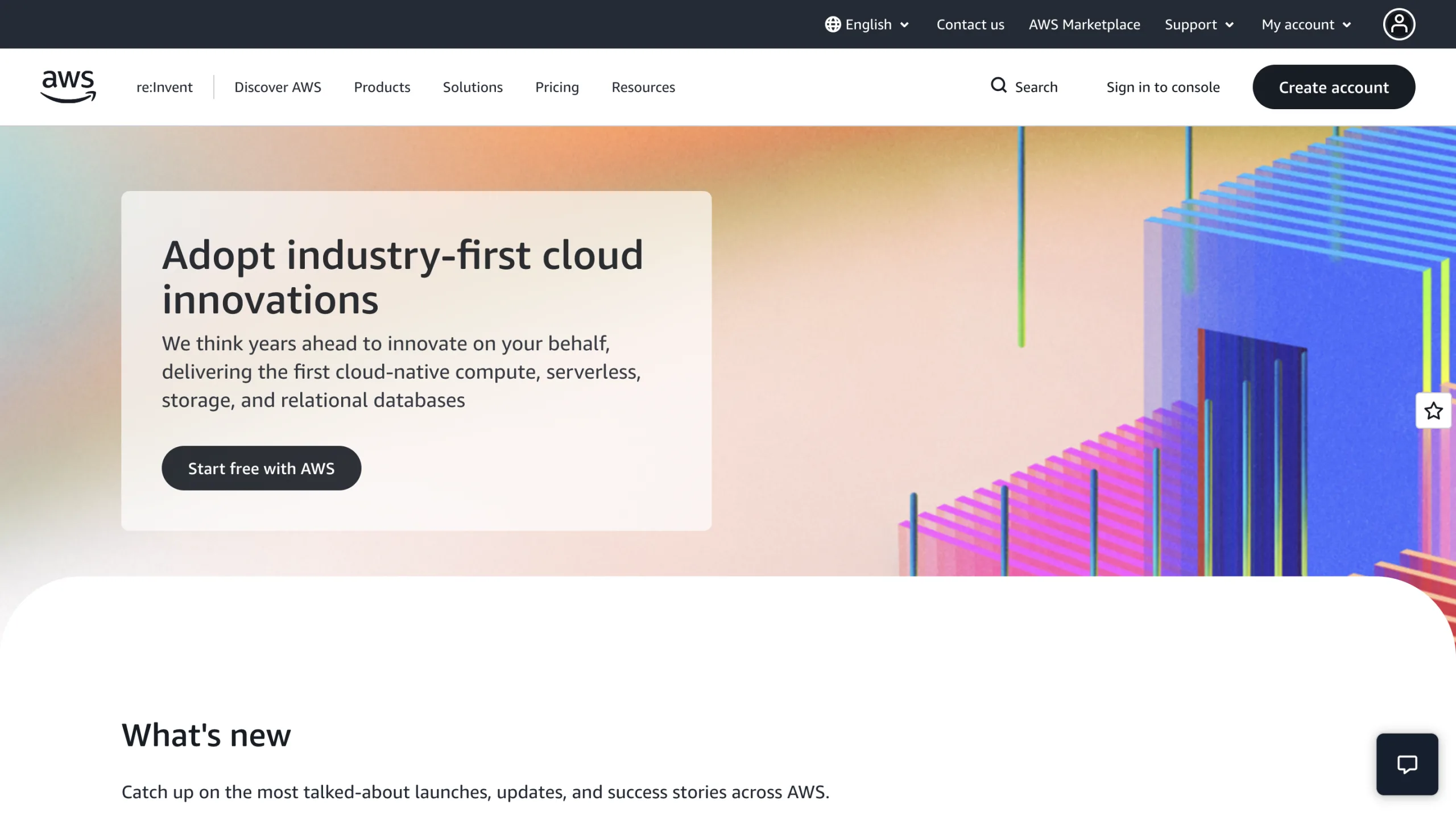Click the "What's new" heading
Viewport: 1456px width, 821px height.
tap(206, 735)
